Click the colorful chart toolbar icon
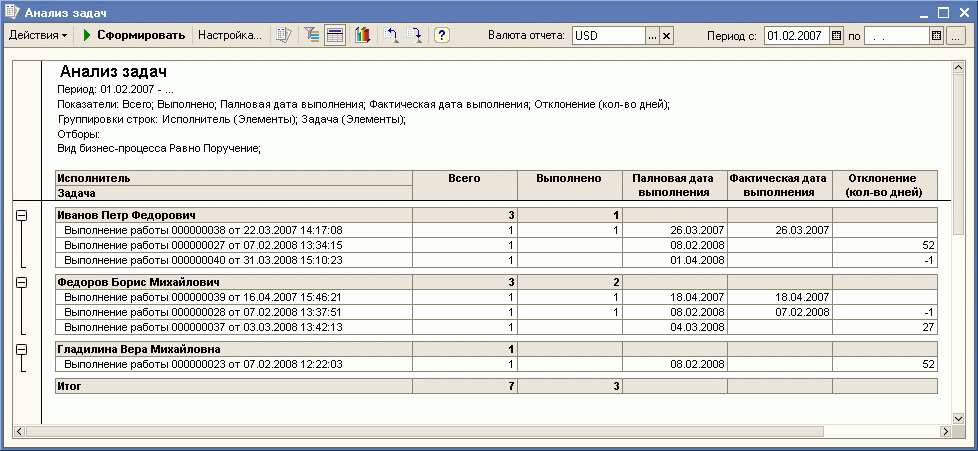The width and height of the screenshot is (978, 451). point(362,35)
